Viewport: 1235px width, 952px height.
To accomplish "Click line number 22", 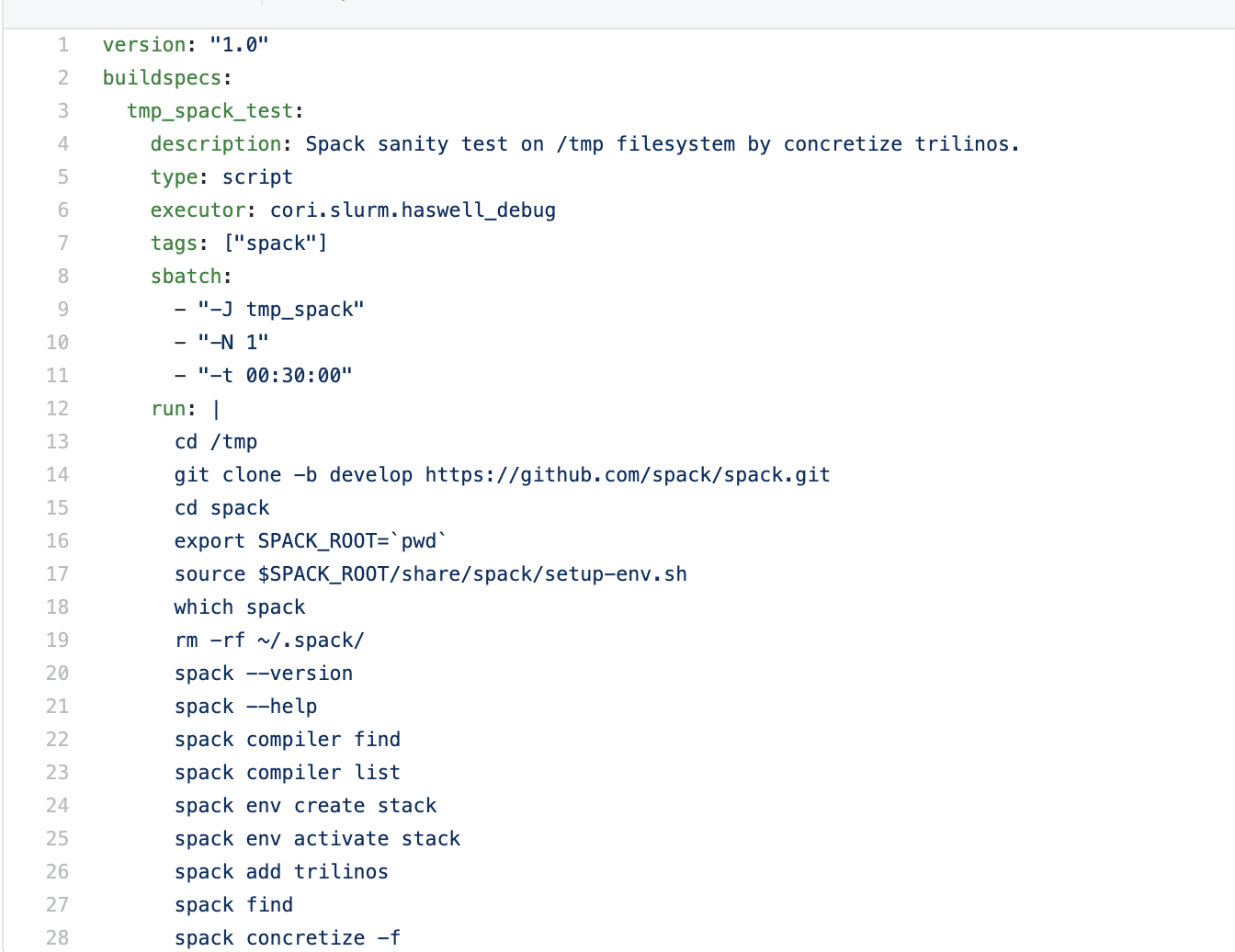I will click(x=58, y=739).
